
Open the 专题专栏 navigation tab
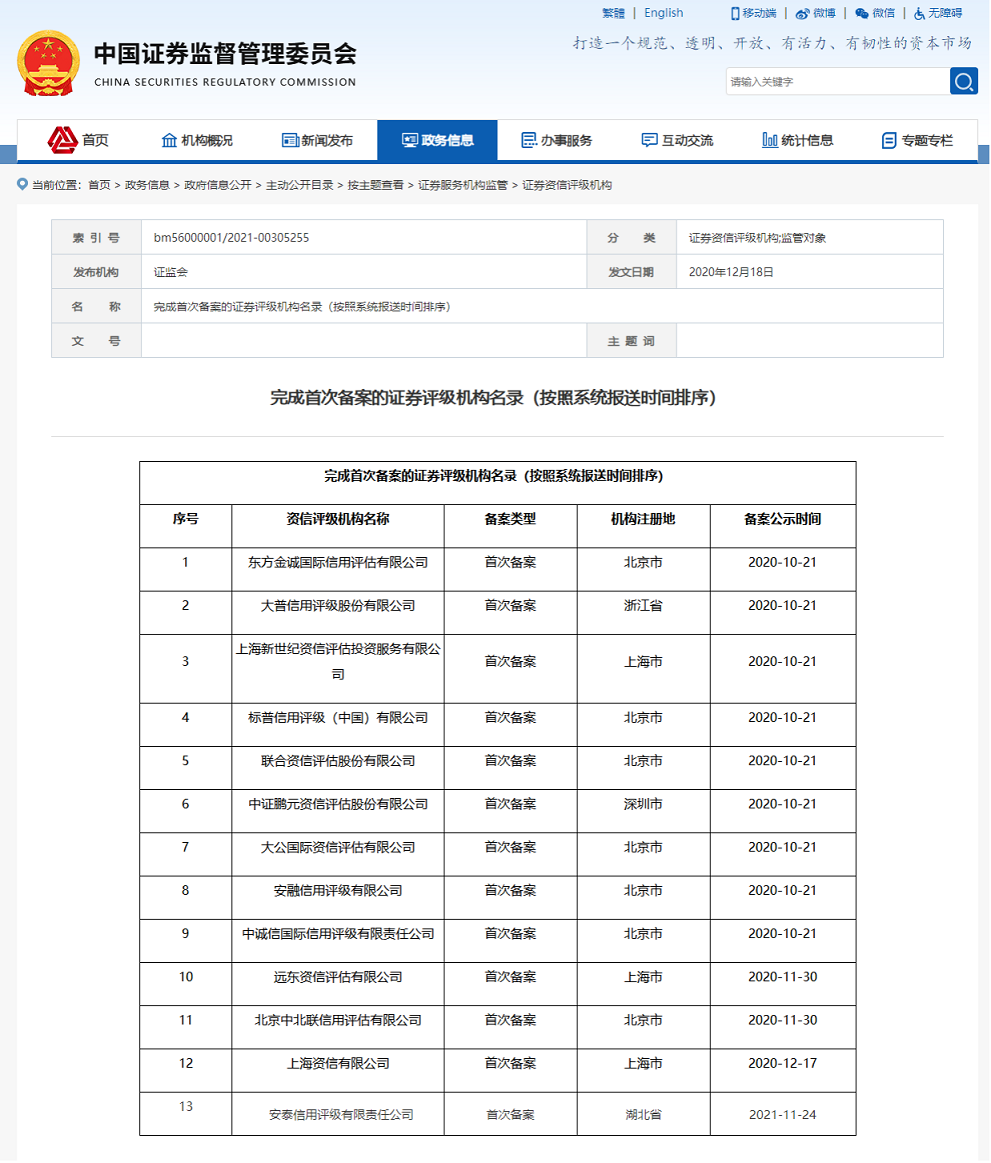pos(917,140)
